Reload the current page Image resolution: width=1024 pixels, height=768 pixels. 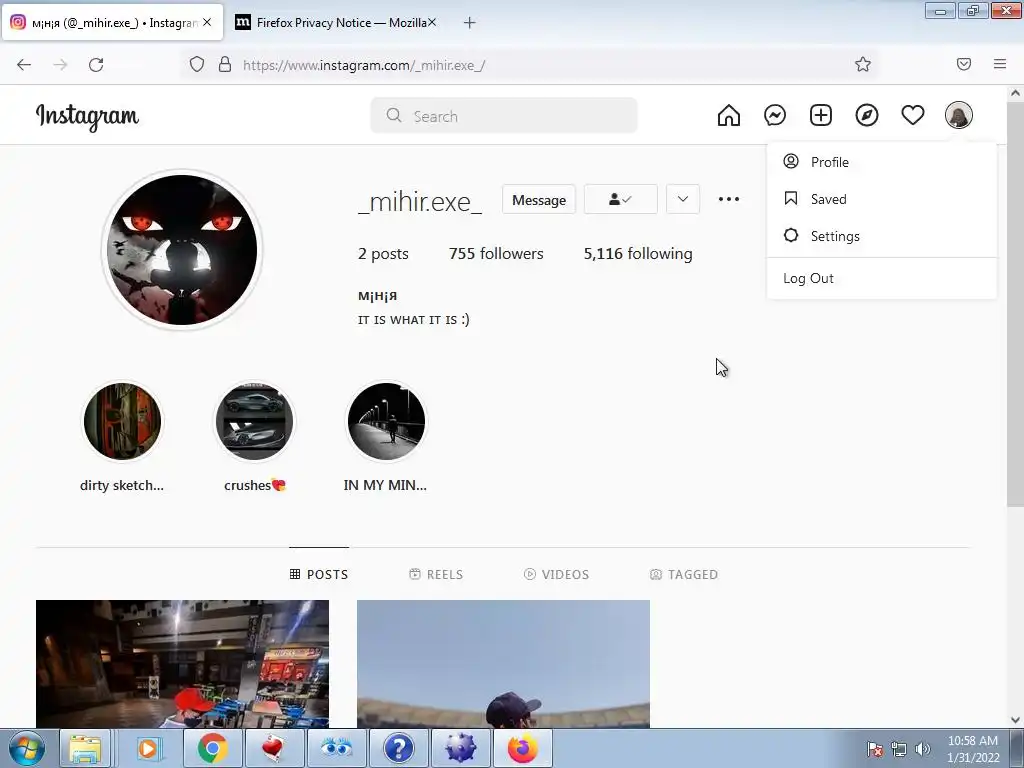point(96,65)
